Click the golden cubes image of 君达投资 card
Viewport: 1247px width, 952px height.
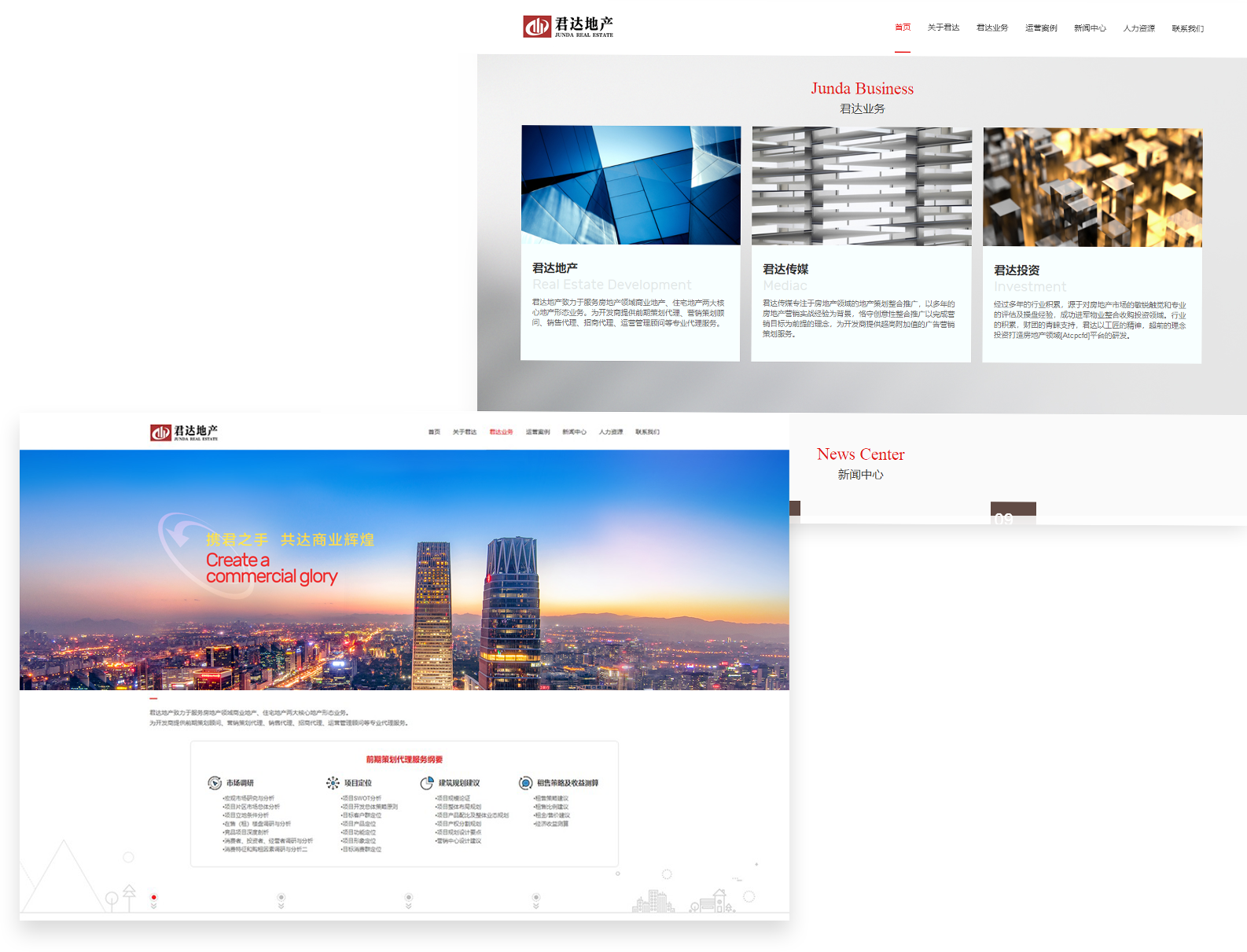1092,188
